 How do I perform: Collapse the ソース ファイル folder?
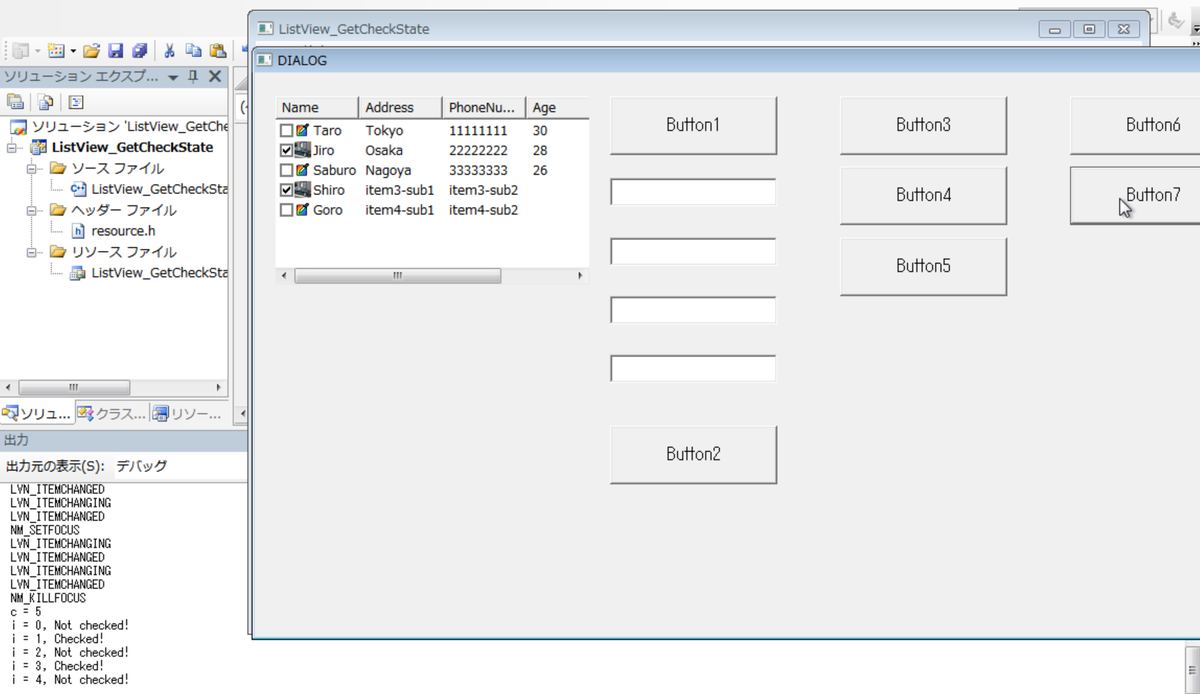[31, 169]
